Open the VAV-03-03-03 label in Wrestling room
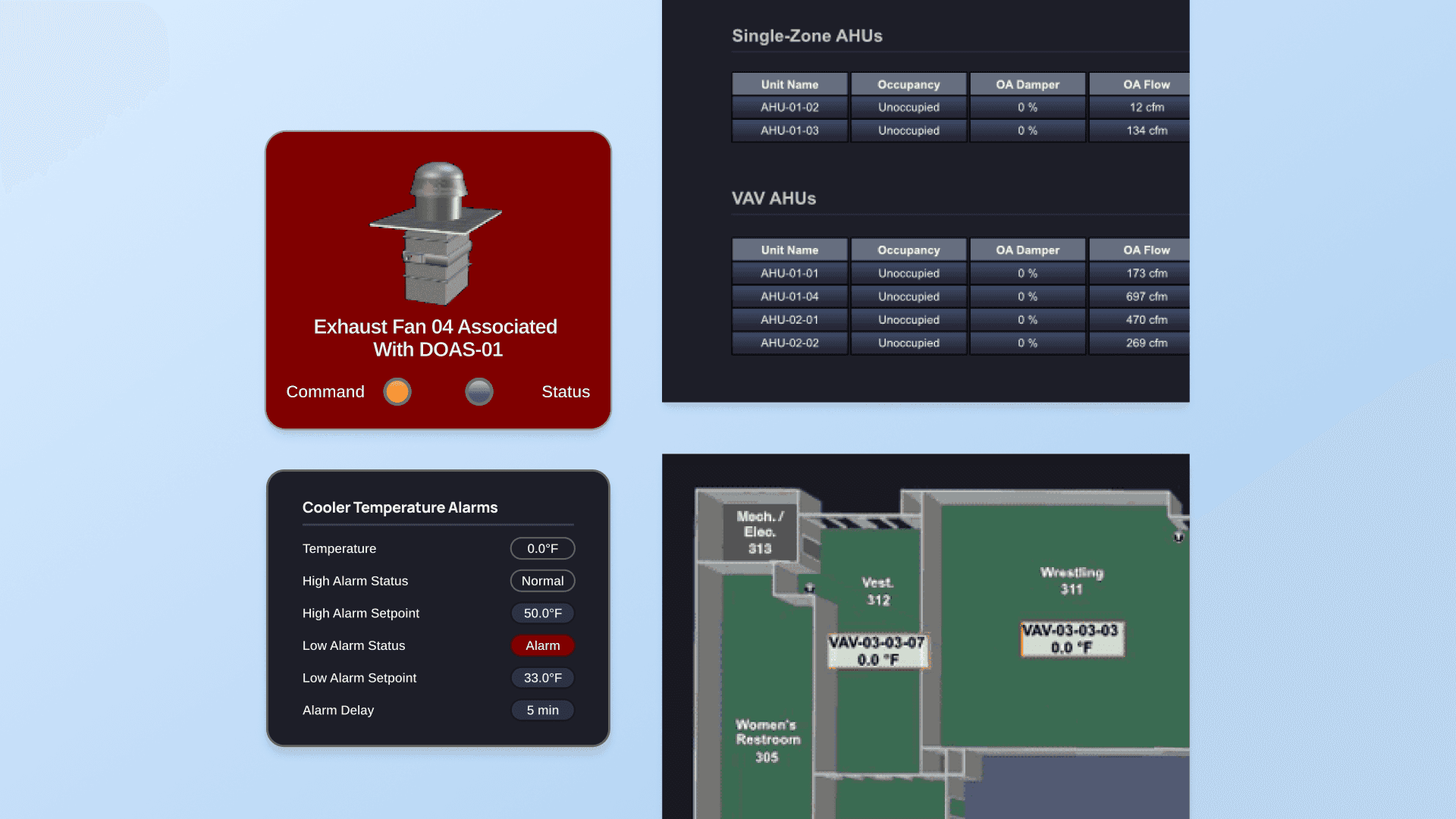The width and height of the screenshot is (1456, 819). click(x=1071, y=639)
